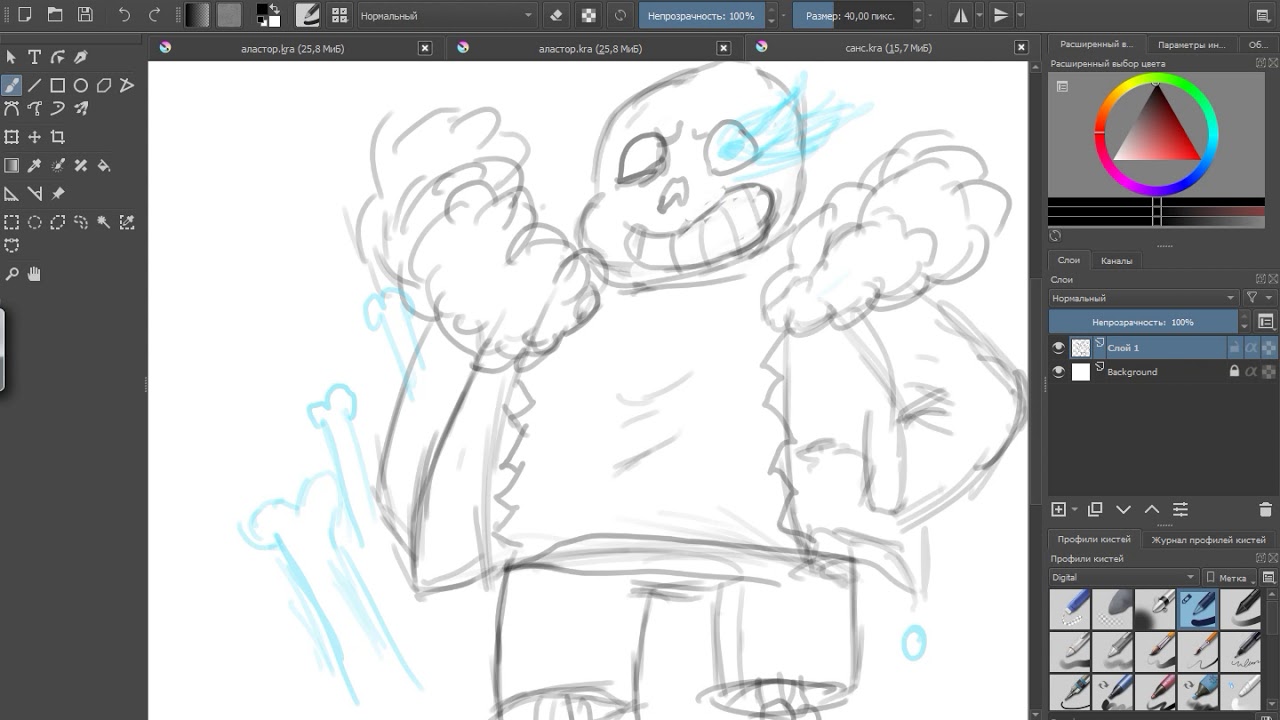The height and width of the screenshot is (720, 1280).
Task: Select the Multibrush tool
Action: [81, 109]
